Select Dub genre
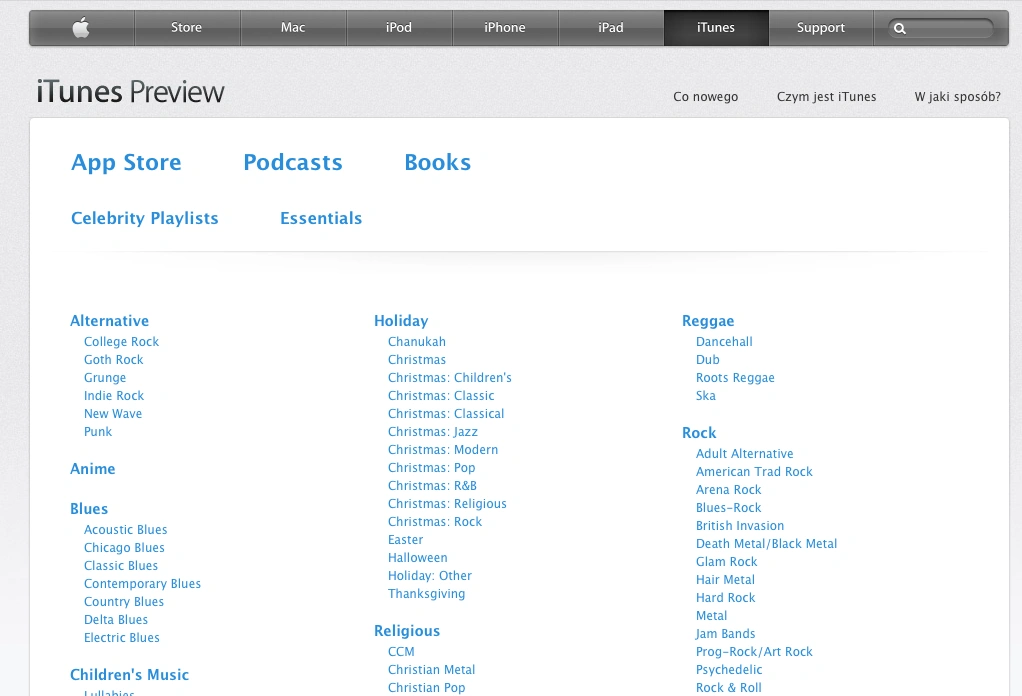Viewport: 1022px width, 696px height. click(x=707, y=360)
